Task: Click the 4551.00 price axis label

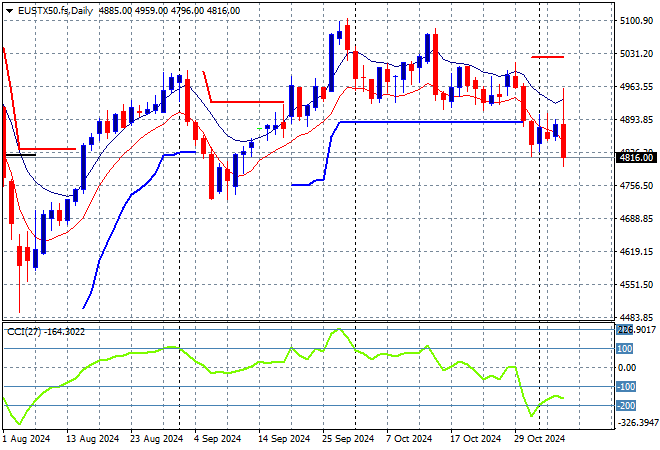Action: pos(634,285)
